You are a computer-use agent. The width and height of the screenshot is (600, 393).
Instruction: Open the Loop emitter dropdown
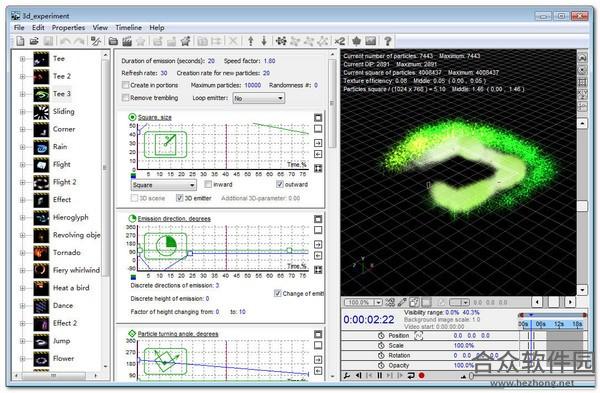(259, 98)
